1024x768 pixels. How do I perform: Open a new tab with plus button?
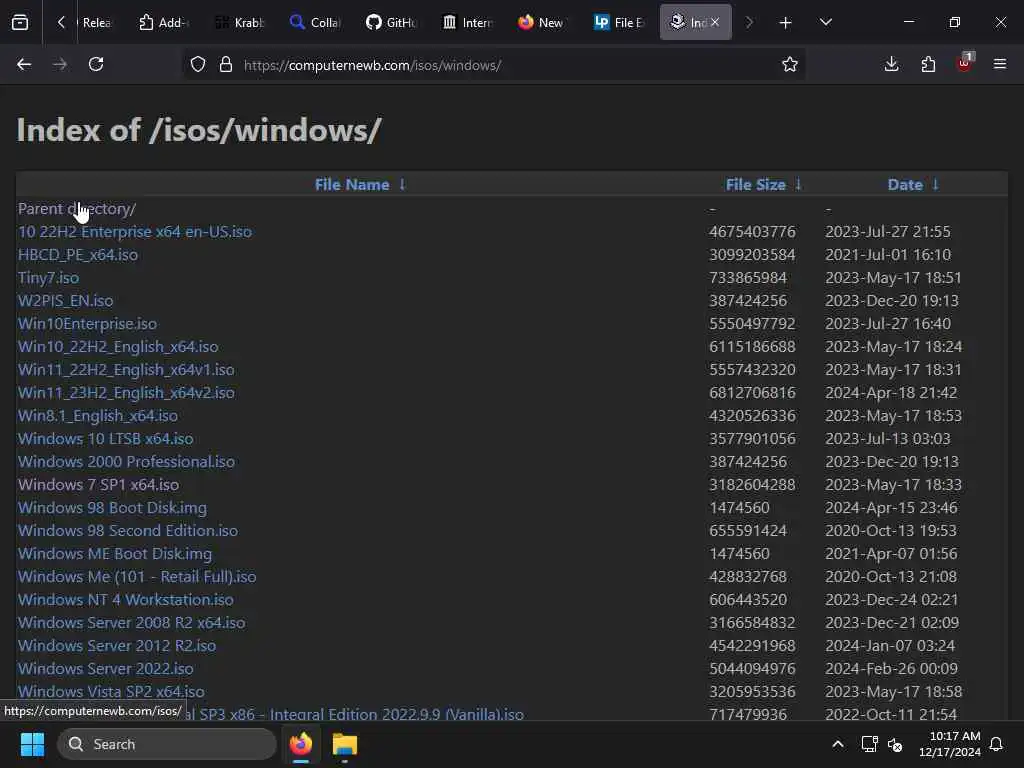pyautogui.click(x=786, y=23)
